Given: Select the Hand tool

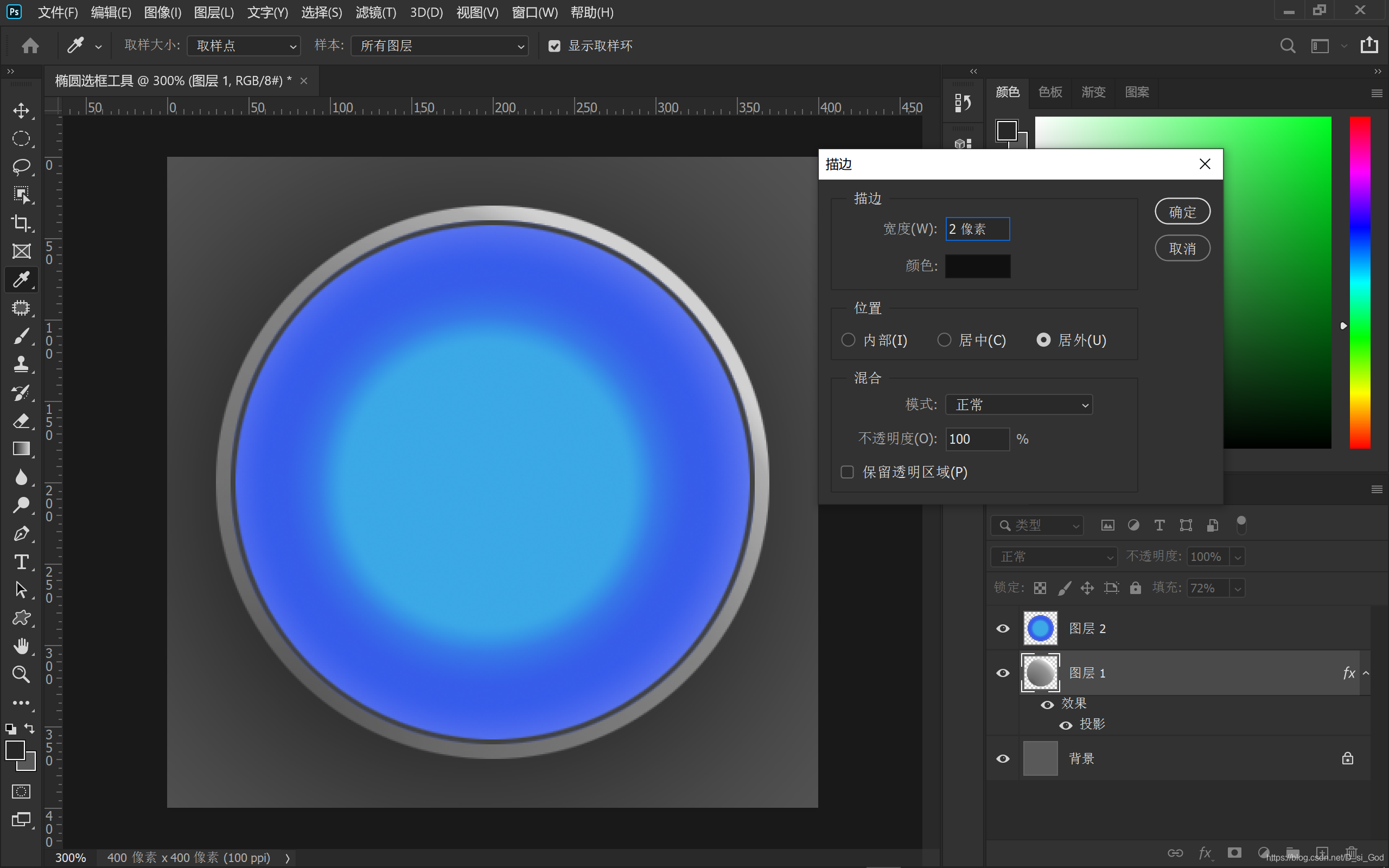Looking at the screenshot, I should coord(21,647).
